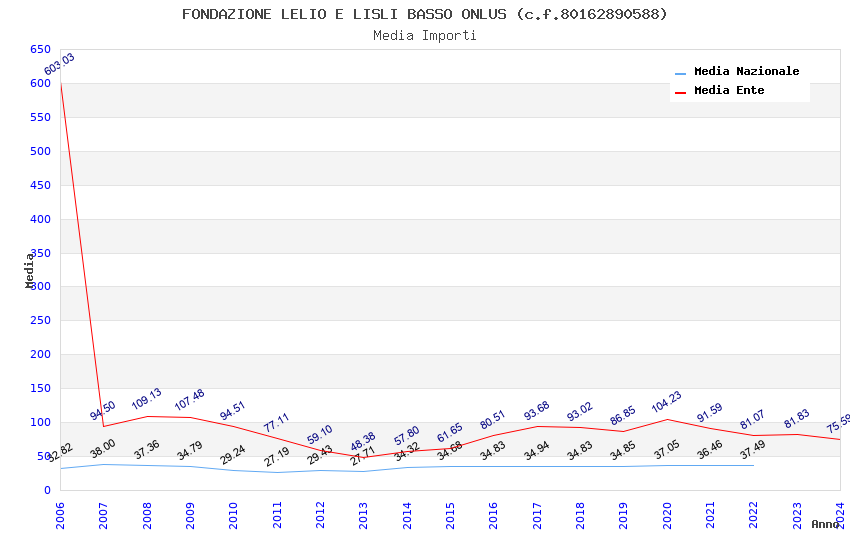The width and height of the screenshot is (850, 550).
Task: Click the 37.36 national average label
Action: click(146, 450)
